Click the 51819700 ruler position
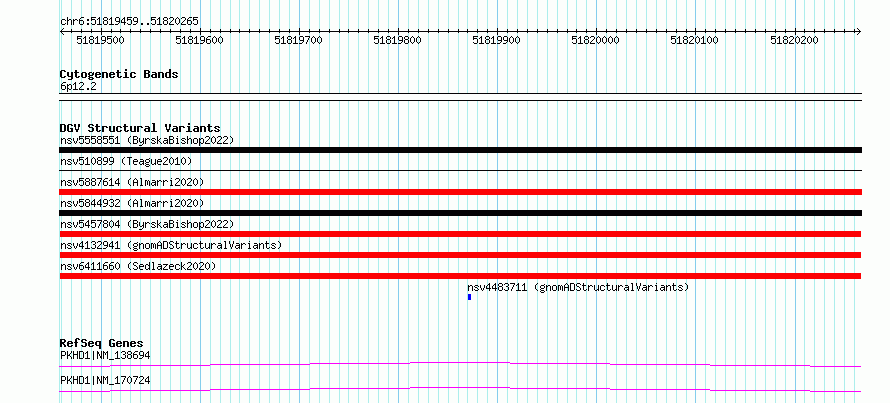The height and width of the screenshot is (403, 890). 298,40
